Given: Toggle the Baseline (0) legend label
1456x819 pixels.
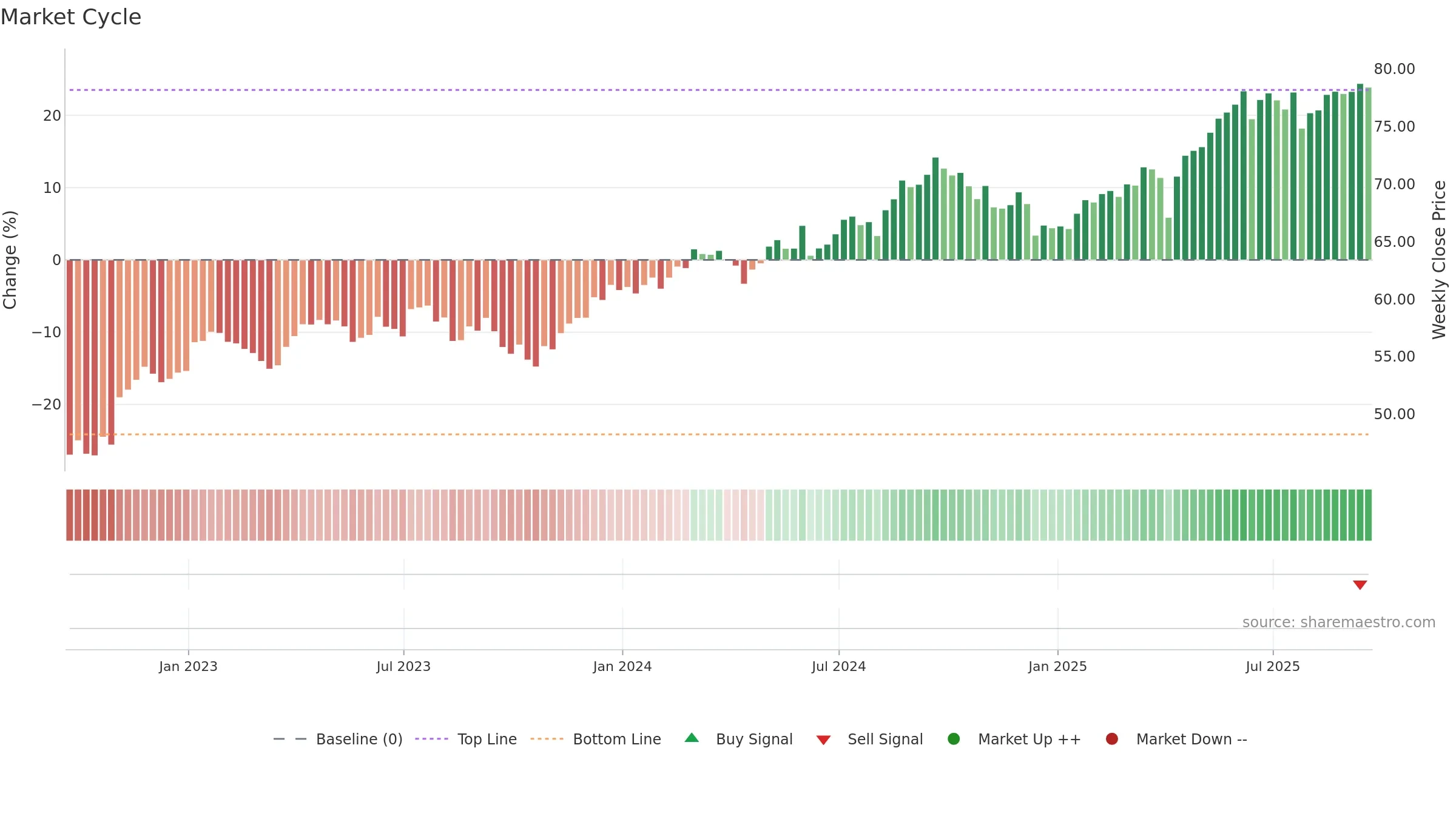Looking at the screenshot, I should (359, 739).
